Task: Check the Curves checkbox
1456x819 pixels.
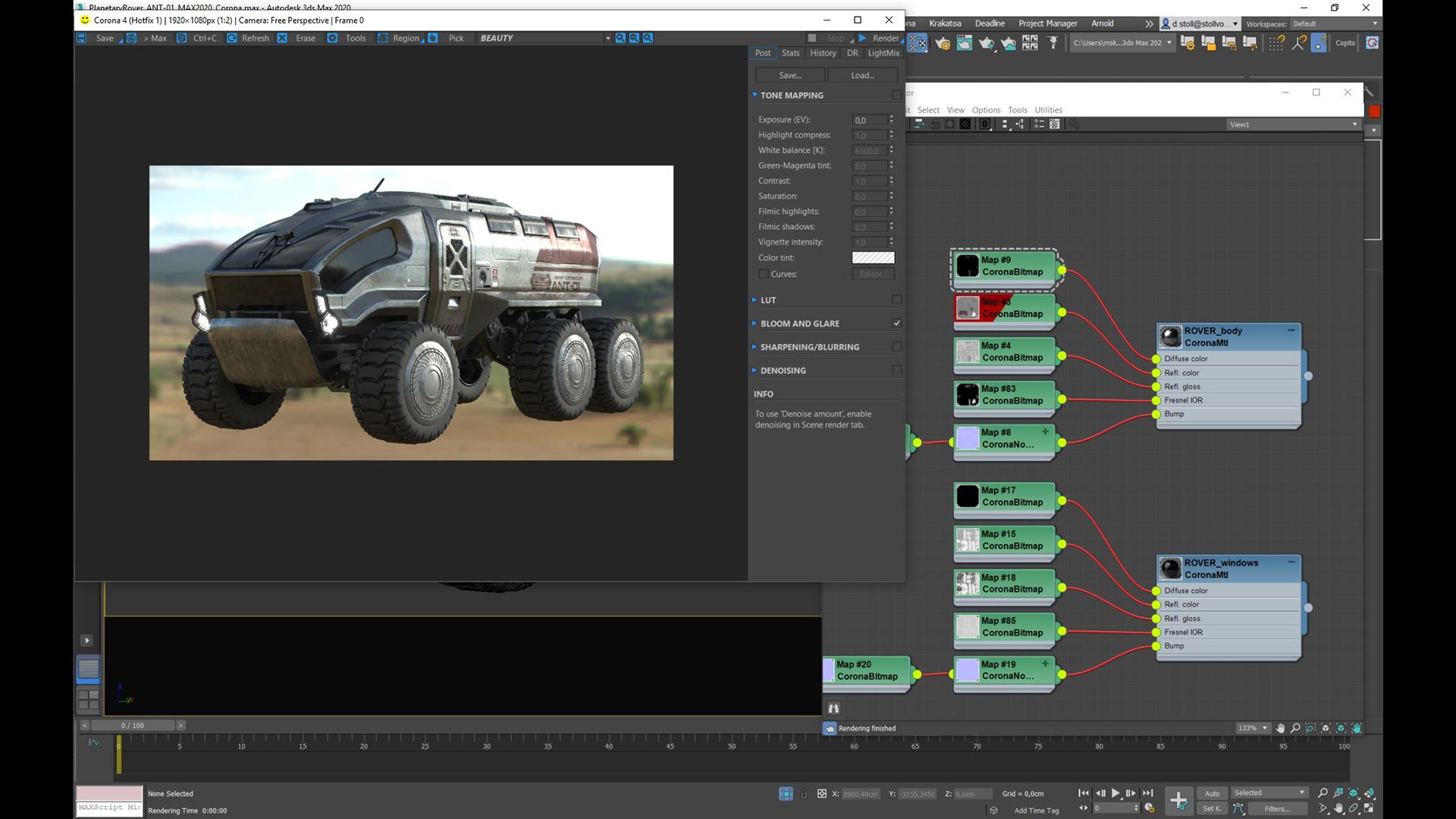Action: pos(764,275)
